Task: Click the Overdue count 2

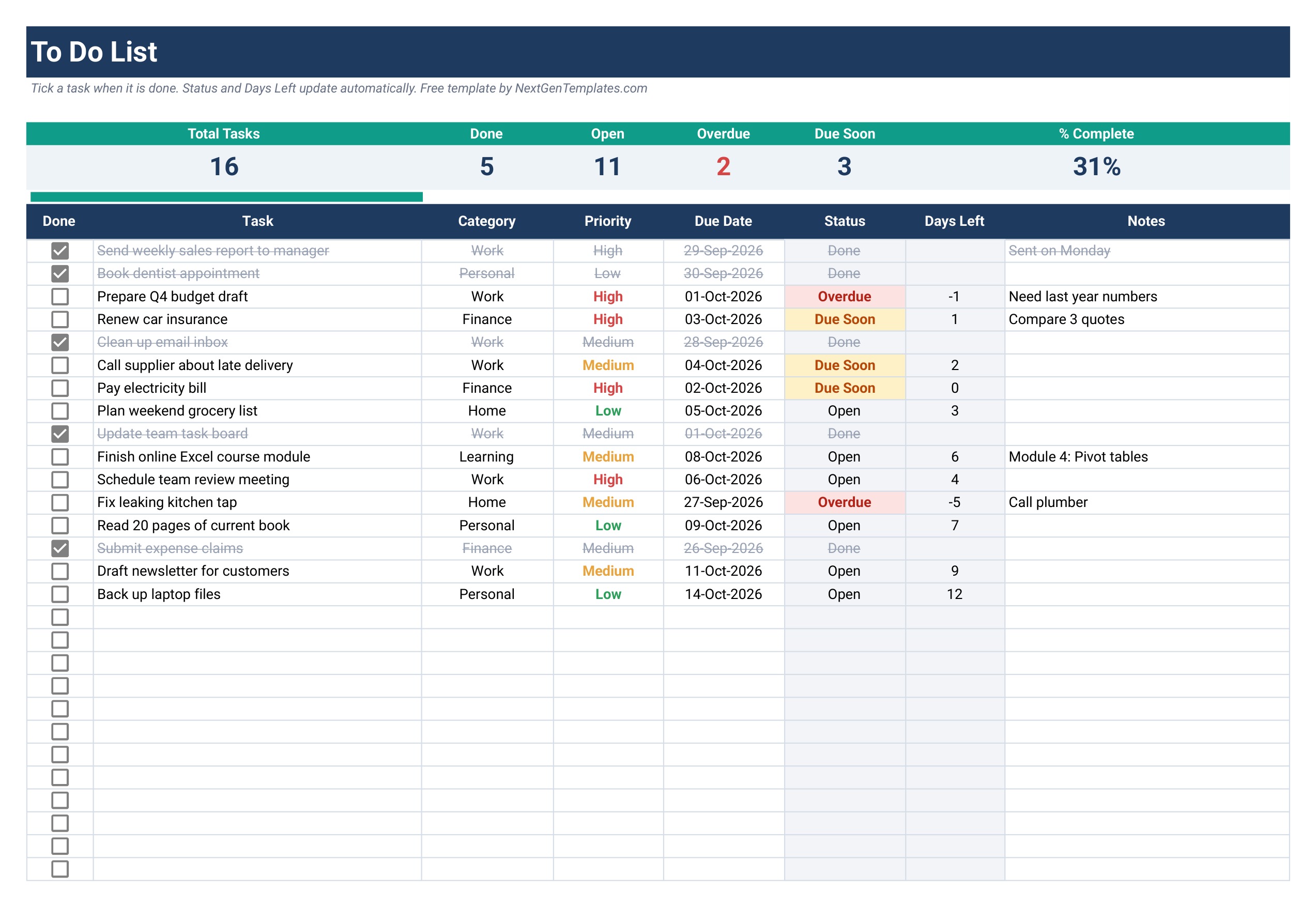Action: coord(723,166)
